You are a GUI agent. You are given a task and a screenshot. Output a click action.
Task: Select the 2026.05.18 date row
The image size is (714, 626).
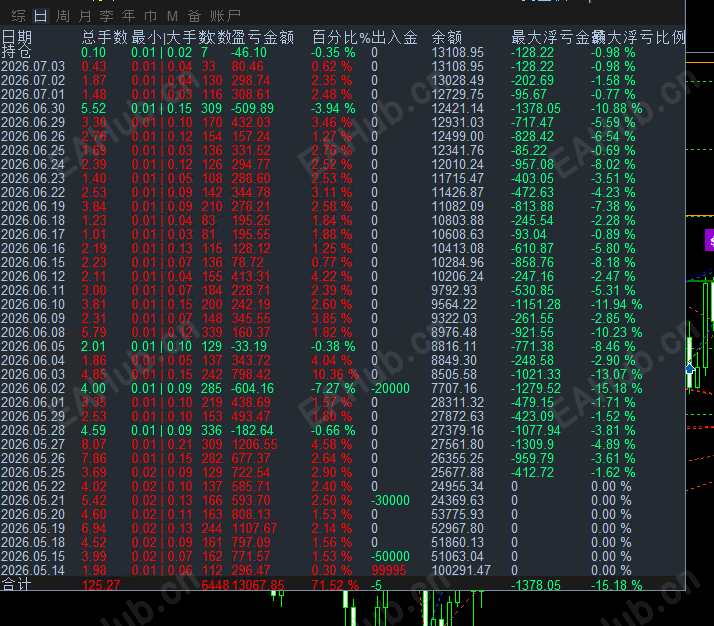click(x=33, y=543)
